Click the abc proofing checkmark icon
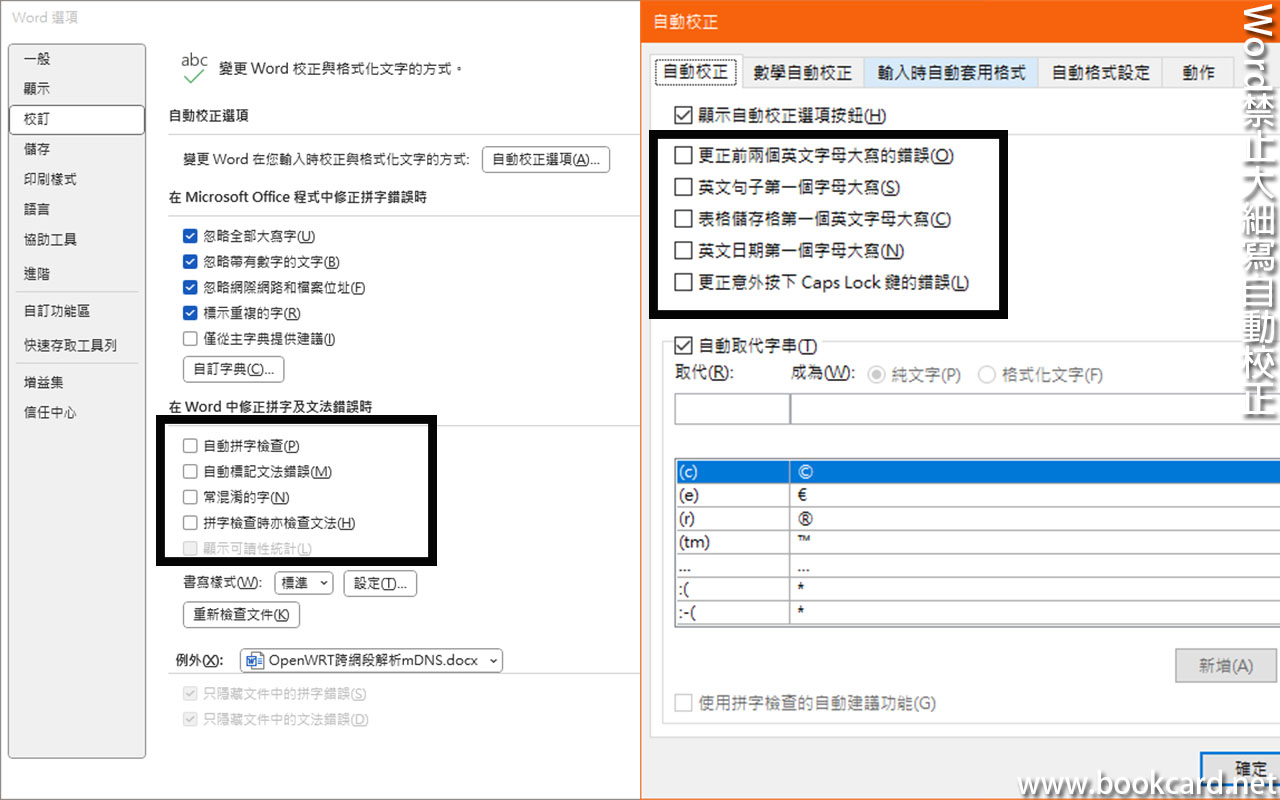This screenshot has width=1280, height=800. pos(194,68)
